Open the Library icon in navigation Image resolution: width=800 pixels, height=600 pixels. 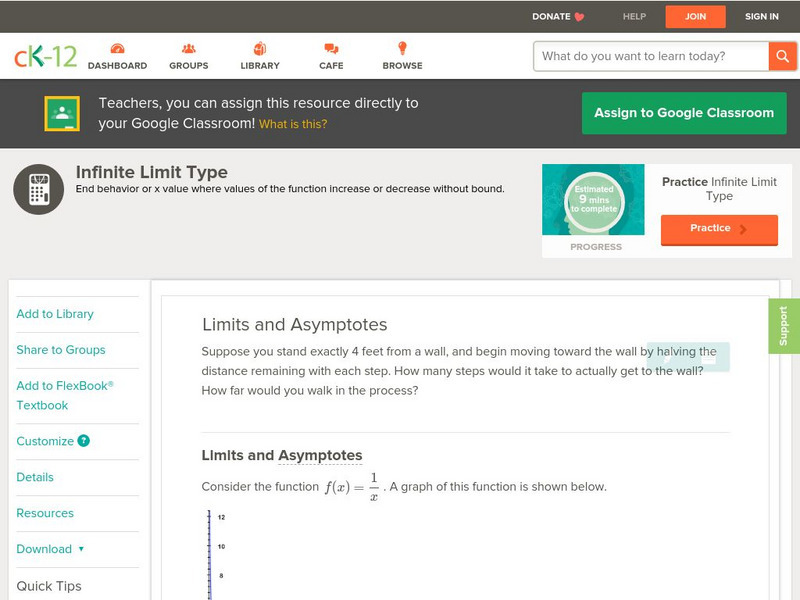(x=260, y=49)
